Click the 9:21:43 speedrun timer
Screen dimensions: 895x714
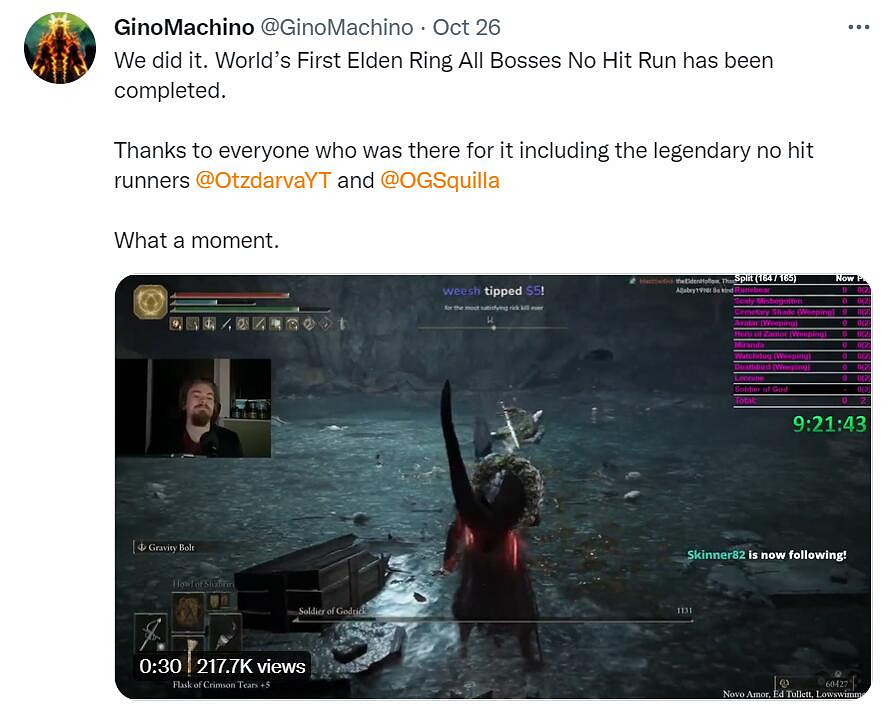(x=829, y=424)
